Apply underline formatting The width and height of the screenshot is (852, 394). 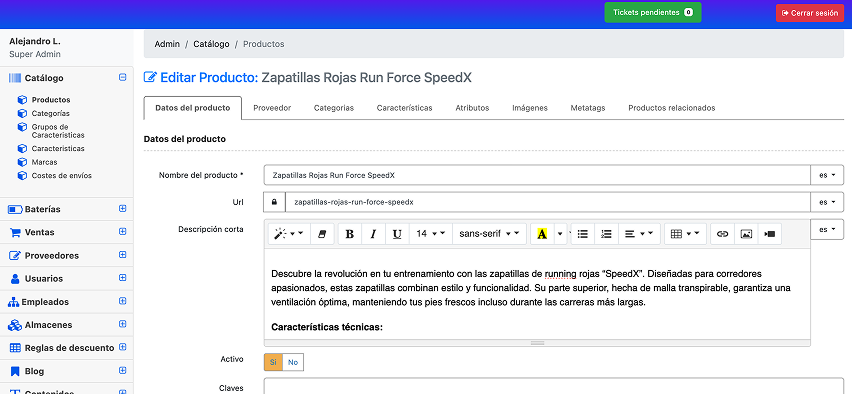[397, 234]
